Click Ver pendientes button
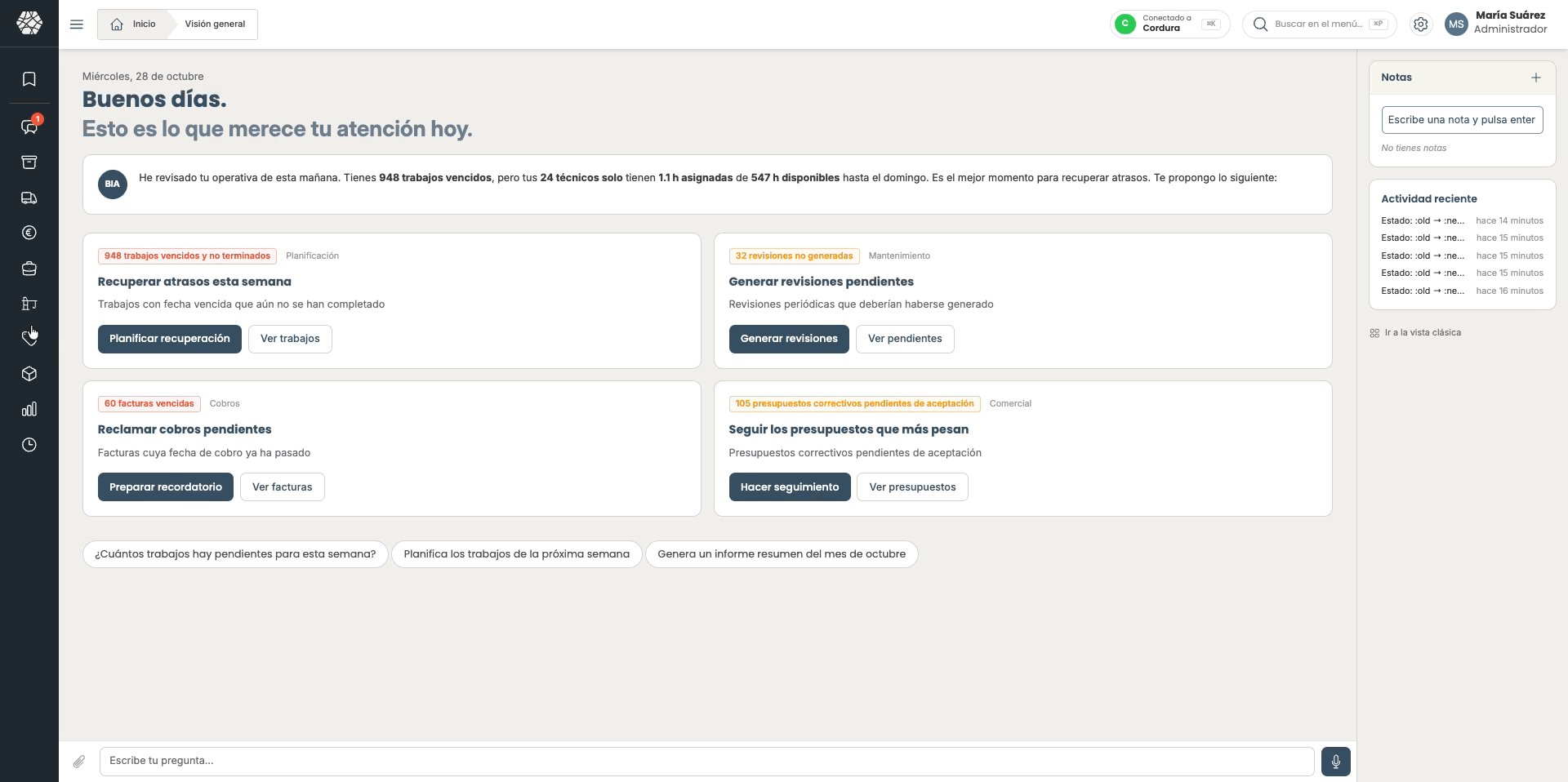This screenshot has height=782, width=1568. pyautogui.click(x=905, y=339)
